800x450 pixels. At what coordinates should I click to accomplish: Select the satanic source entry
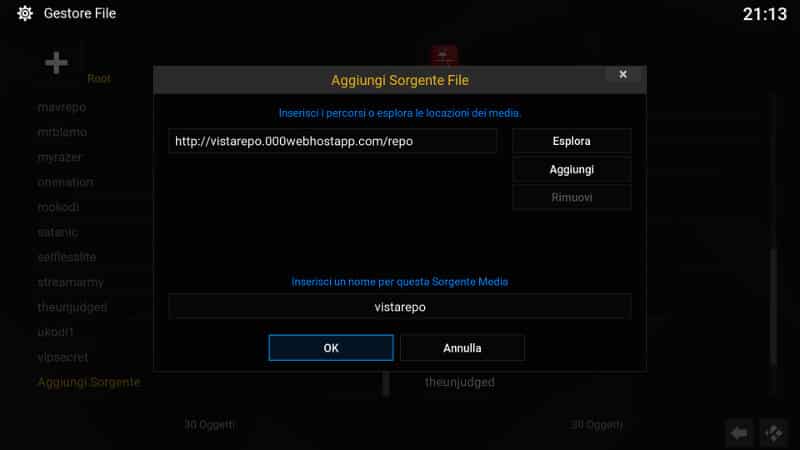point(58,232)
